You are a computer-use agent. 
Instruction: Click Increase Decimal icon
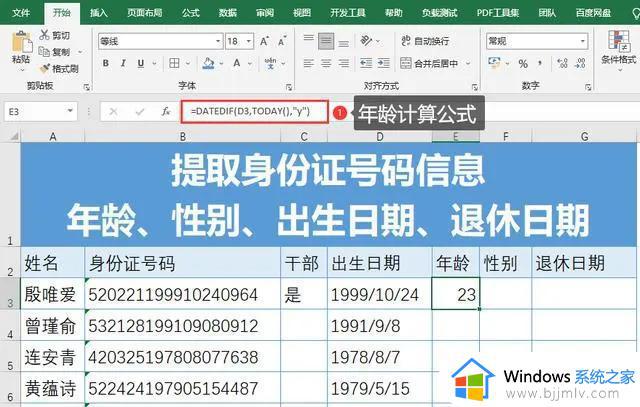pos(562,63)
